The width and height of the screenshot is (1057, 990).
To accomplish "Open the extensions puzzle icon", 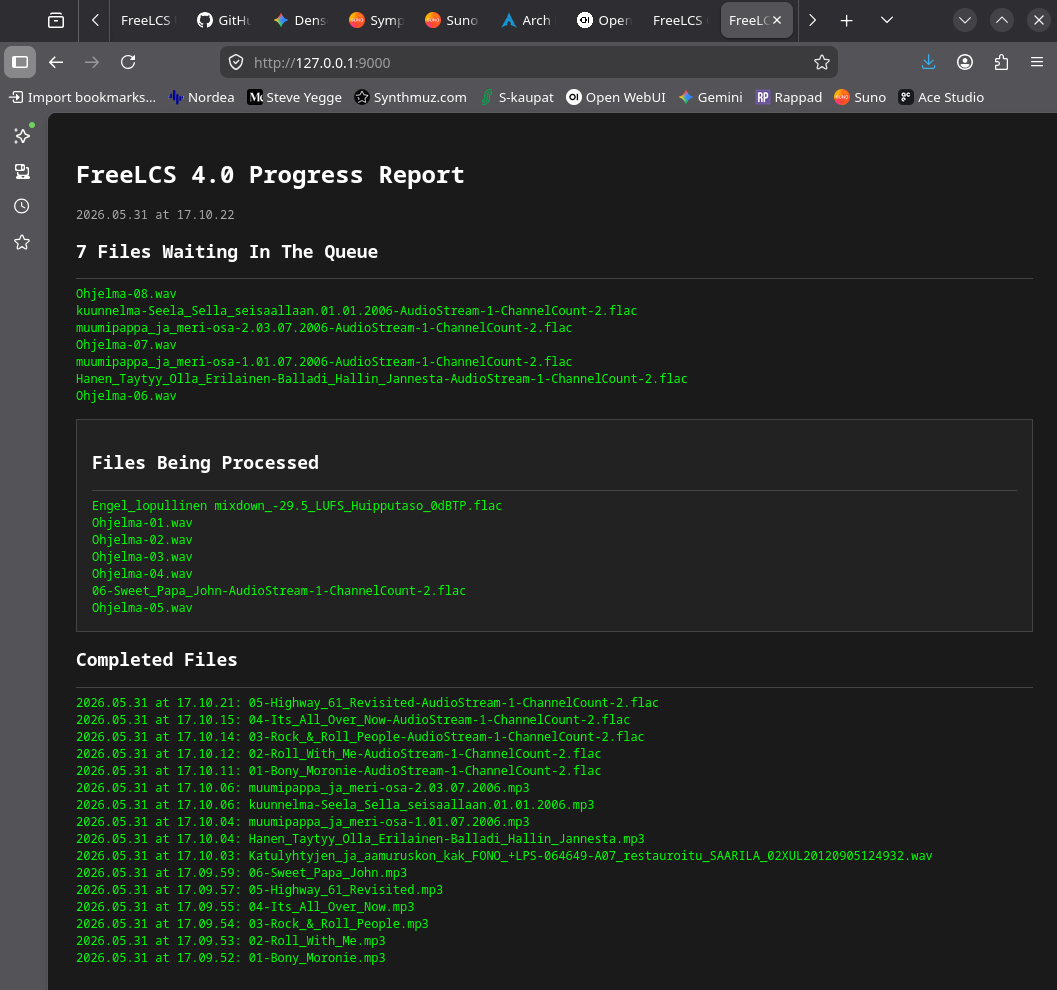I will point(1001,63).
